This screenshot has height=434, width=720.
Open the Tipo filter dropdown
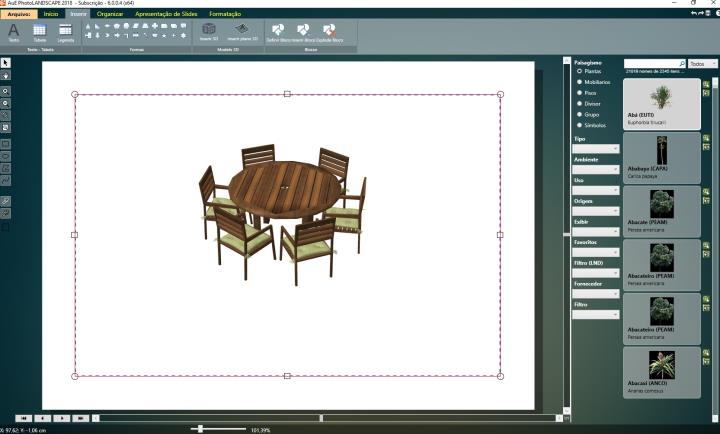pyautogui.click(x=596, y=149)
